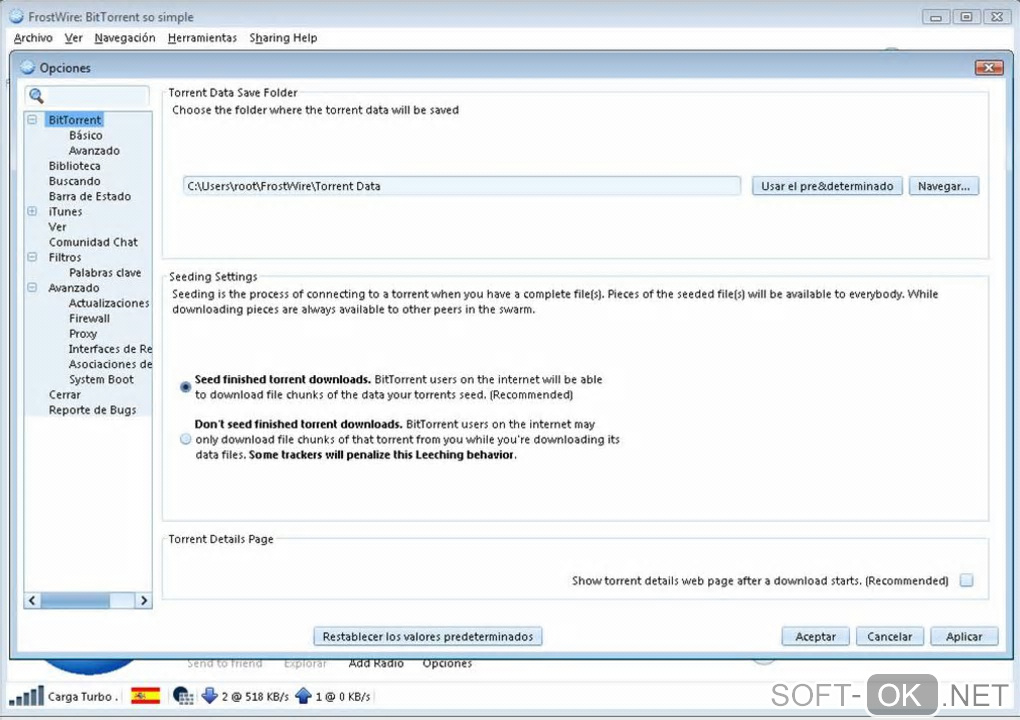Select Básico under BitTorrent

pyautogui.click(x=85, y=135)
